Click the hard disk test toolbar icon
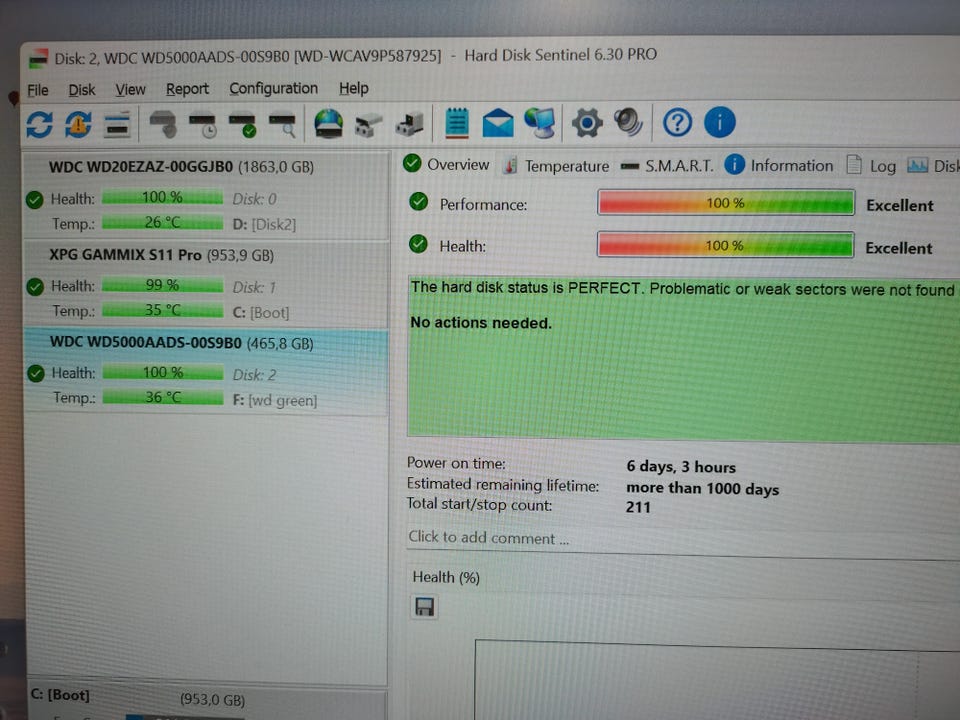Viewport: 960px width, 720px height. pyautogui.click(x=163, y=124)
